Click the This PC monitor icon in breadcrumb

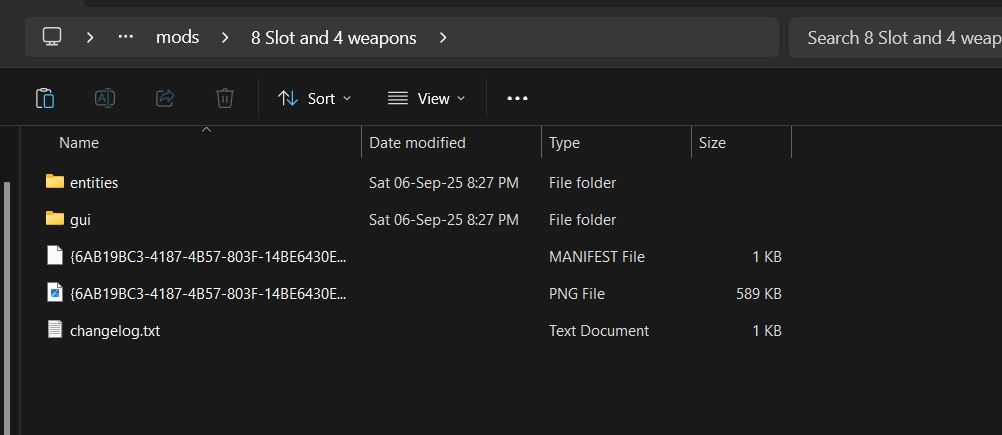point(52,36)
